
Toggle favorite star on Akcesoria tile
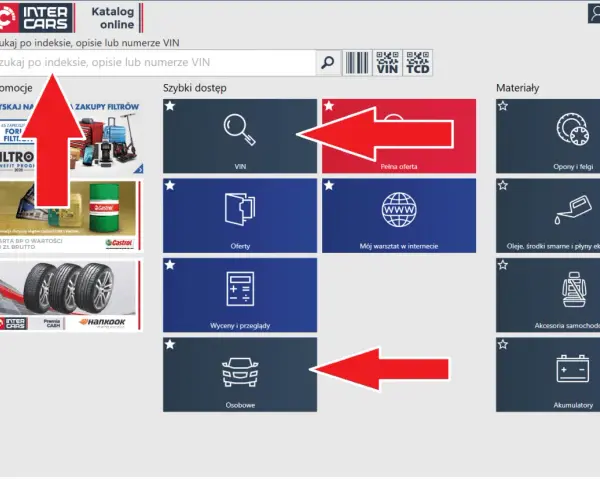(503, 265)
